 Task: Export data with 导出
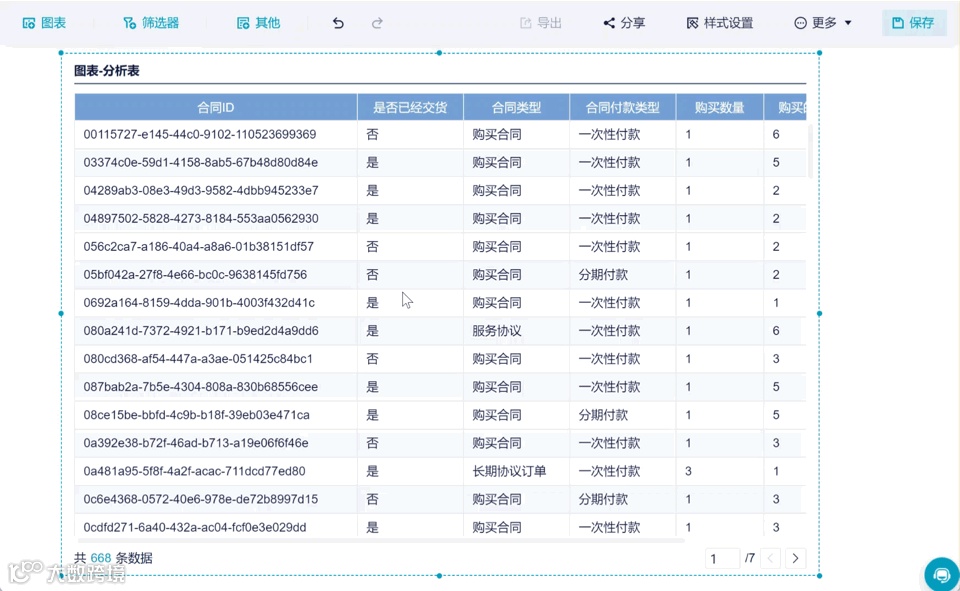click(x=541, y=22)
